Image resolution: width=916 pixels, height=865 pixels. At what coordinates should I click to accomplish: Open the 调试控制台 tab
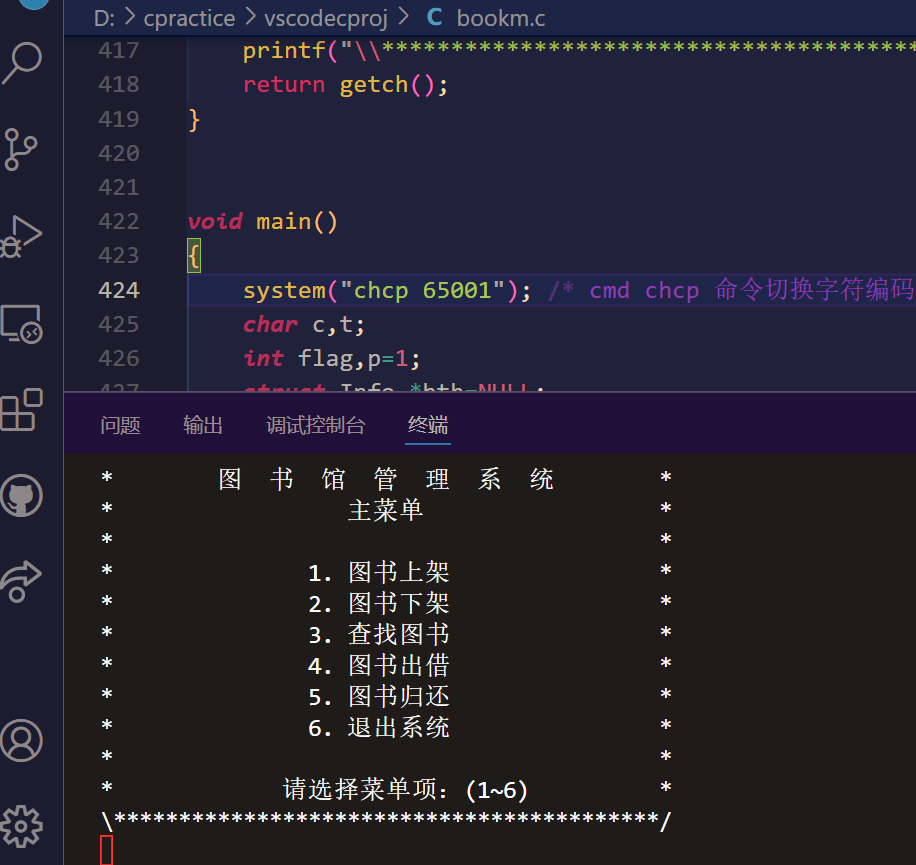pos(316,425)
